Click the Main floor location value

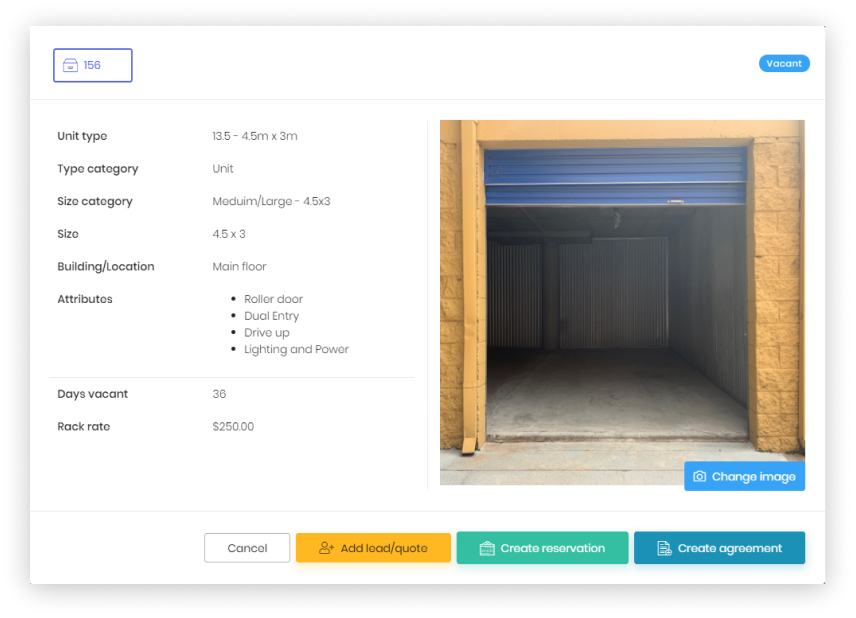[239, 267]
